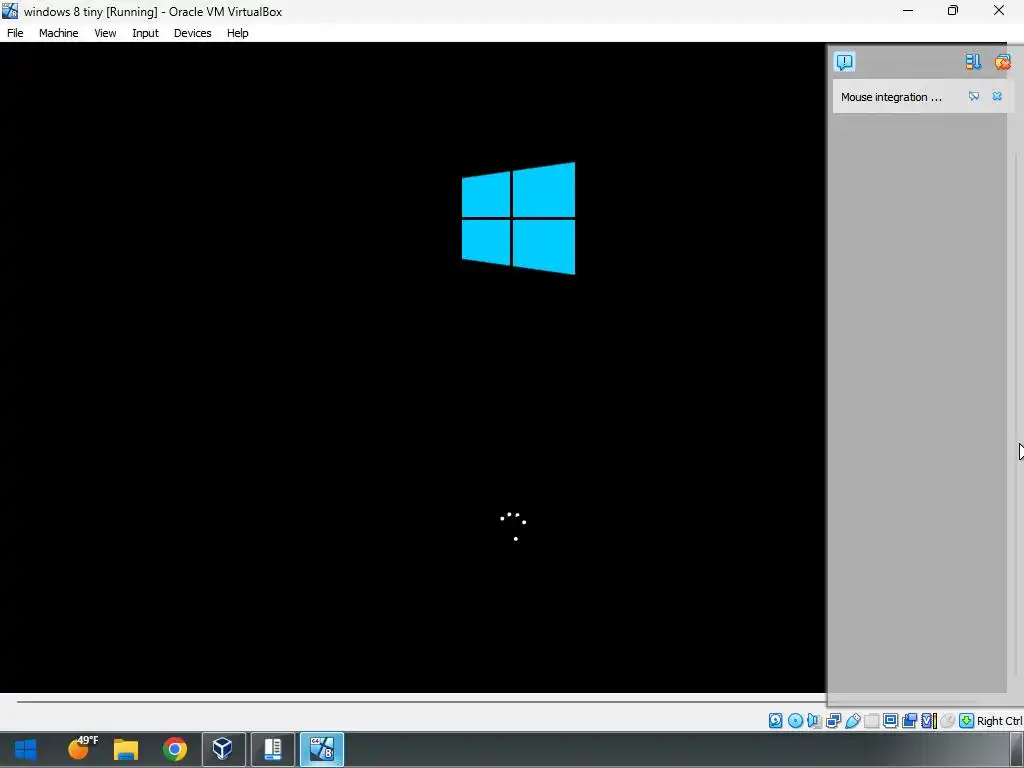Click the VM Windows boot screen display
This screenshot has width=1024, height=768.
[x=413, y=367]
